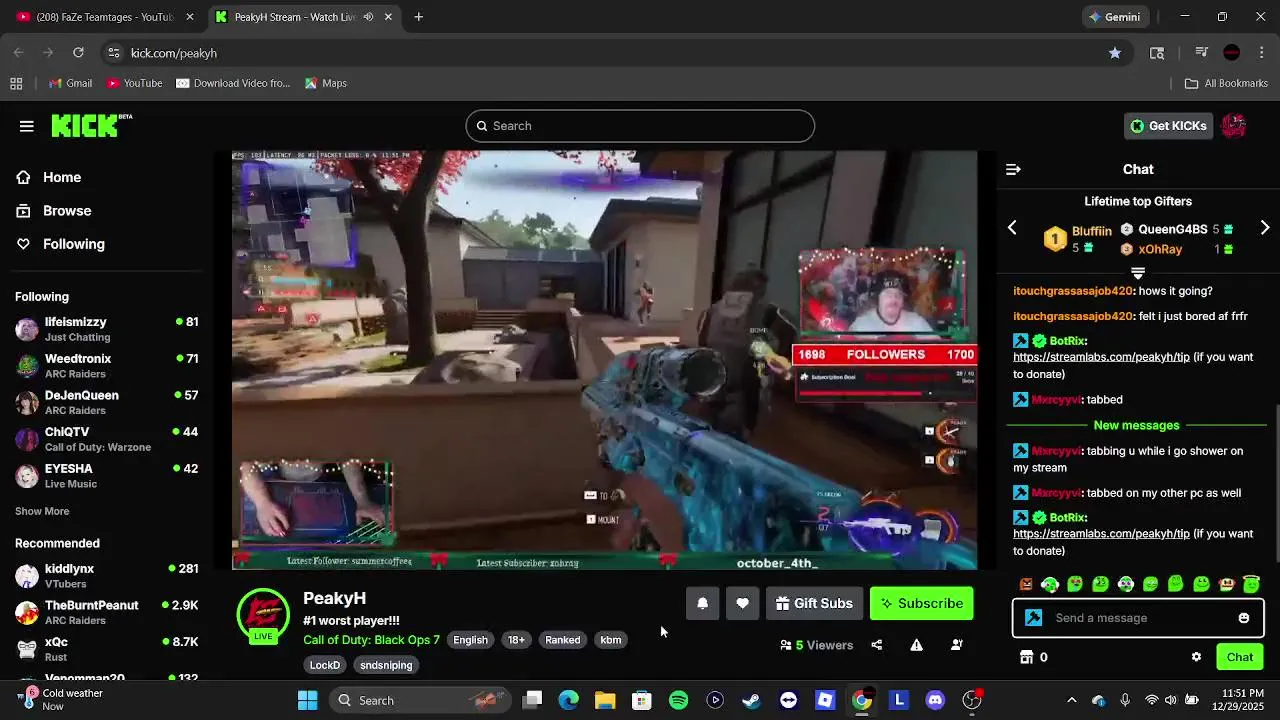Screen dimensions: 1280x720
Task: Open Gemini in Chrome
Action: (x=1114, y=17)
